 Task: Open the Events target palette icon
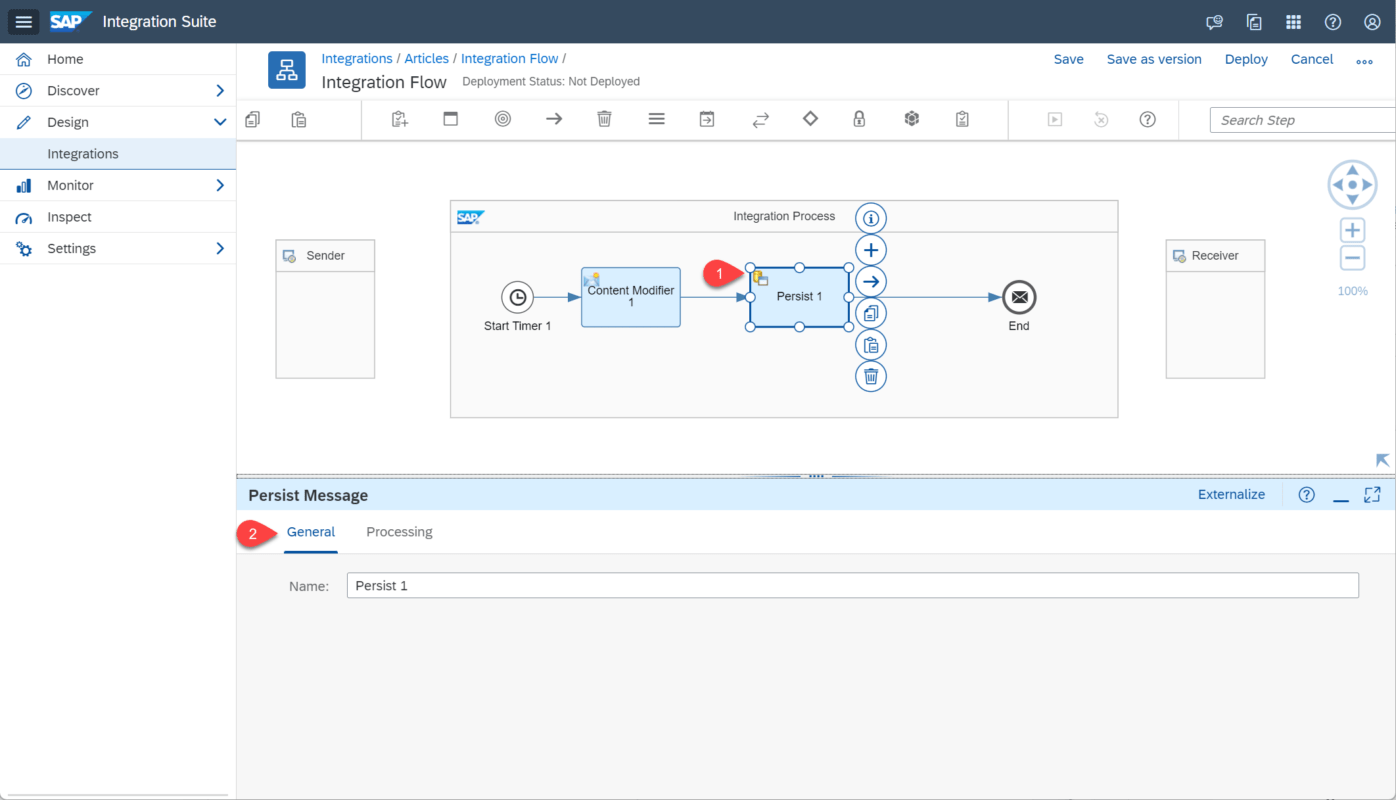[x=503, y=119]
